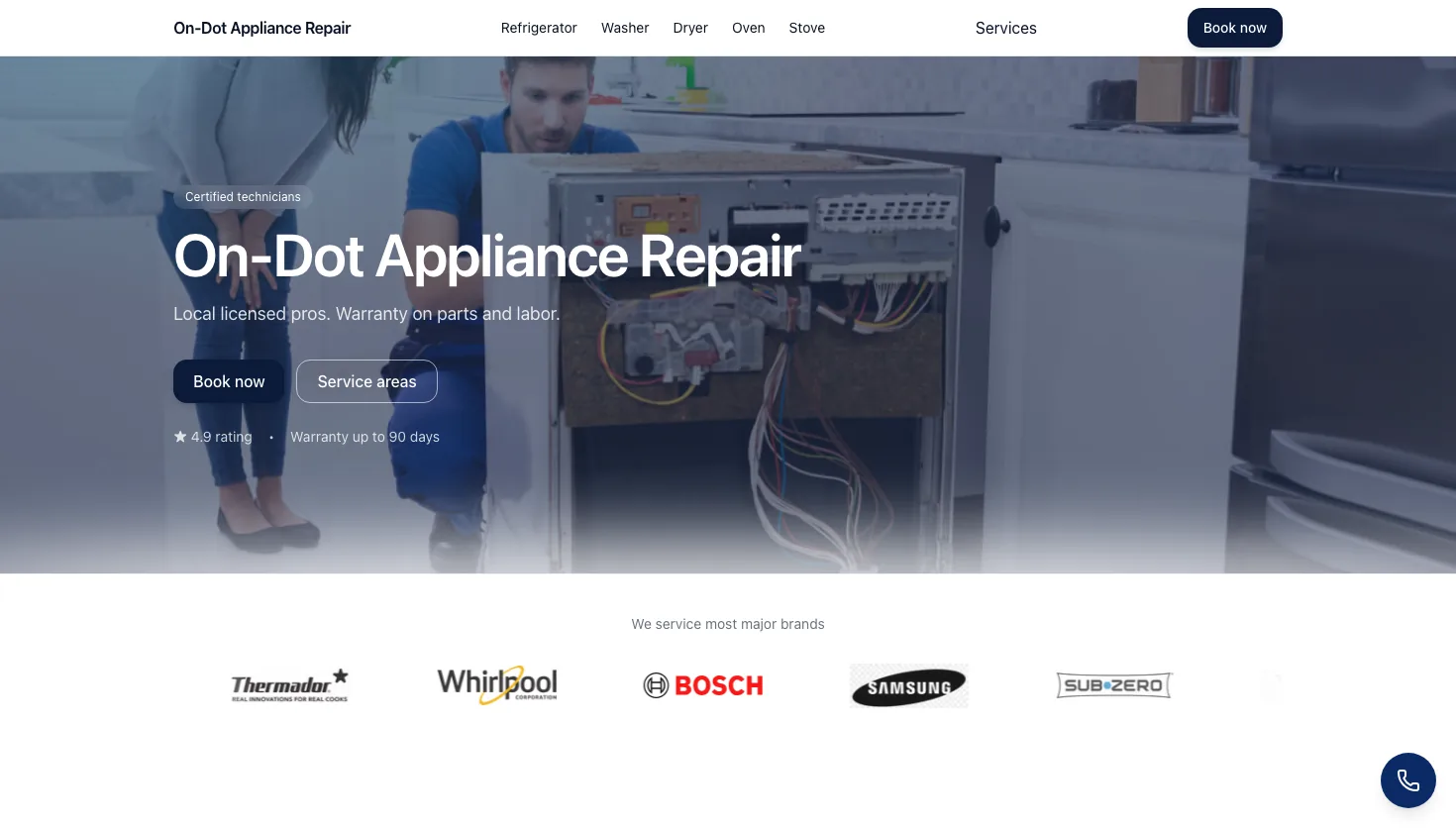Open the Stove nav item
This screenshot has height=828, width=1456.
(807, 28)
